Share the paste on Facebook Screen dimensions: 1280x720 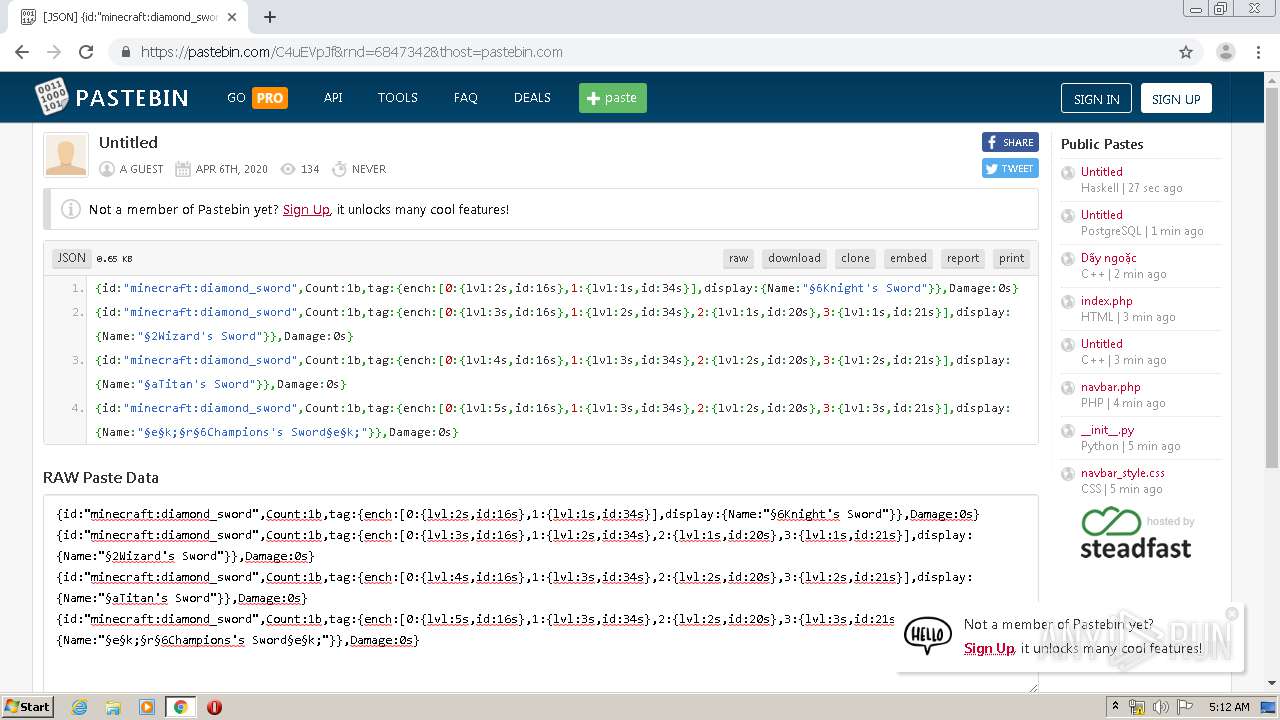pos(1010,142)
